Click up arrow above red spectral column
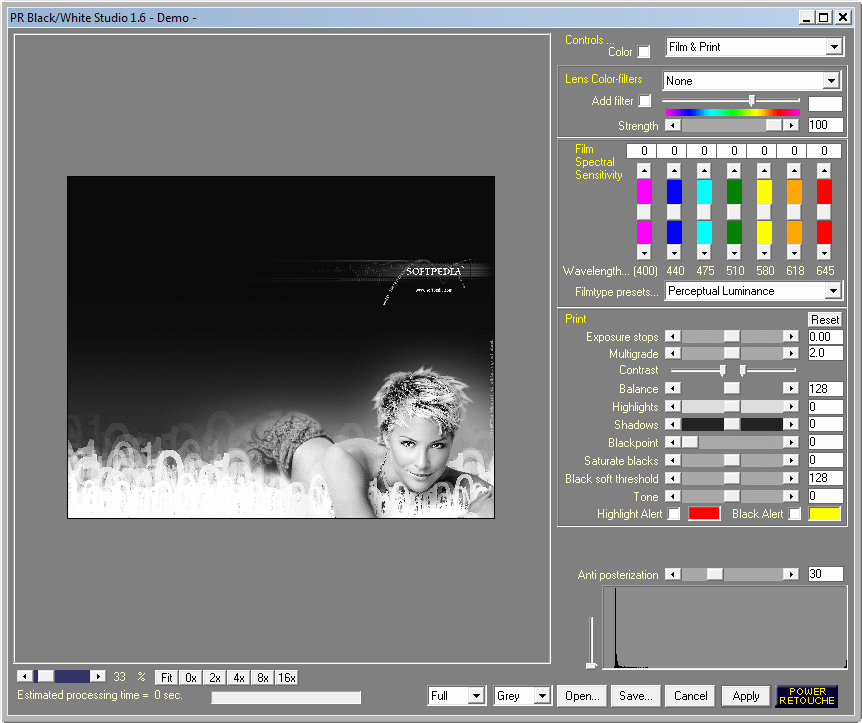The height and width of the screenshot is (723, 862). click(x=824, y=171)
